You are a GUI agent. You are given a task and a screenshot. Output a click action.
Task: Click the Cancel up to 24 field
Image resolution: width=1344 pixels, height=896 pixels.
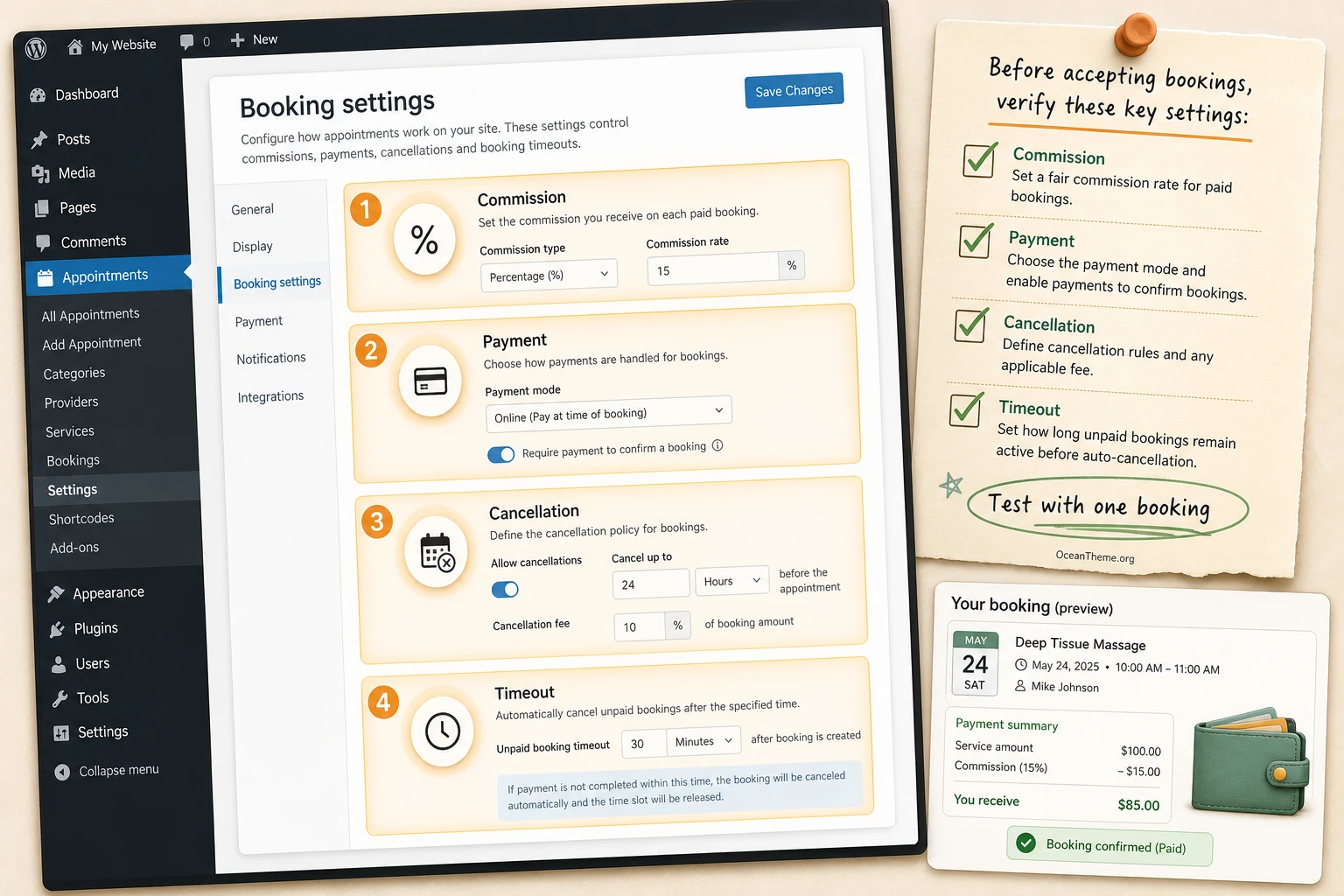click(651, 584)
